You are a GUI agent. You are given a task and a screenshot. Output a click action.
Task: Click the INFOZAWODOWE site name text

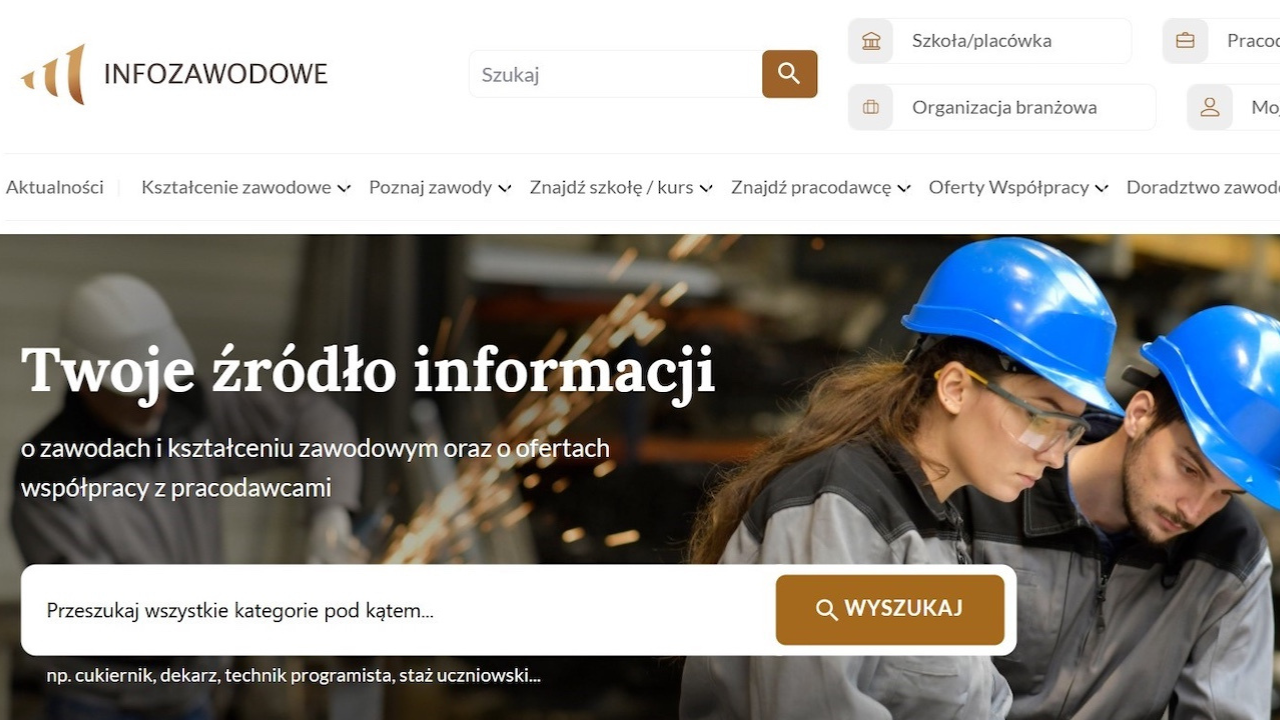tap(216, 74)
